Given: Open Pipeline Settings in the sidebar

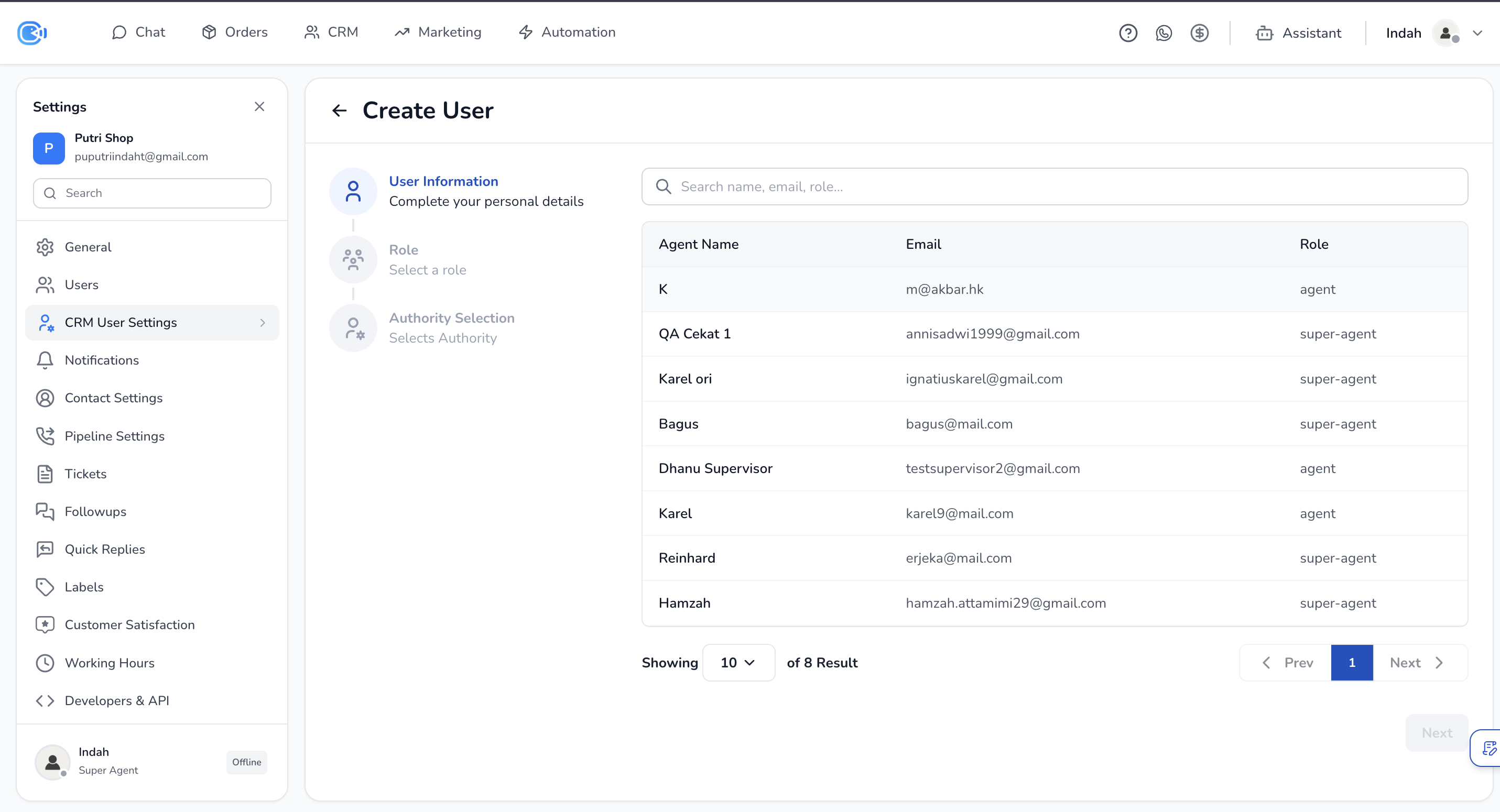Looking at the screenshot, I should [114, 436].
